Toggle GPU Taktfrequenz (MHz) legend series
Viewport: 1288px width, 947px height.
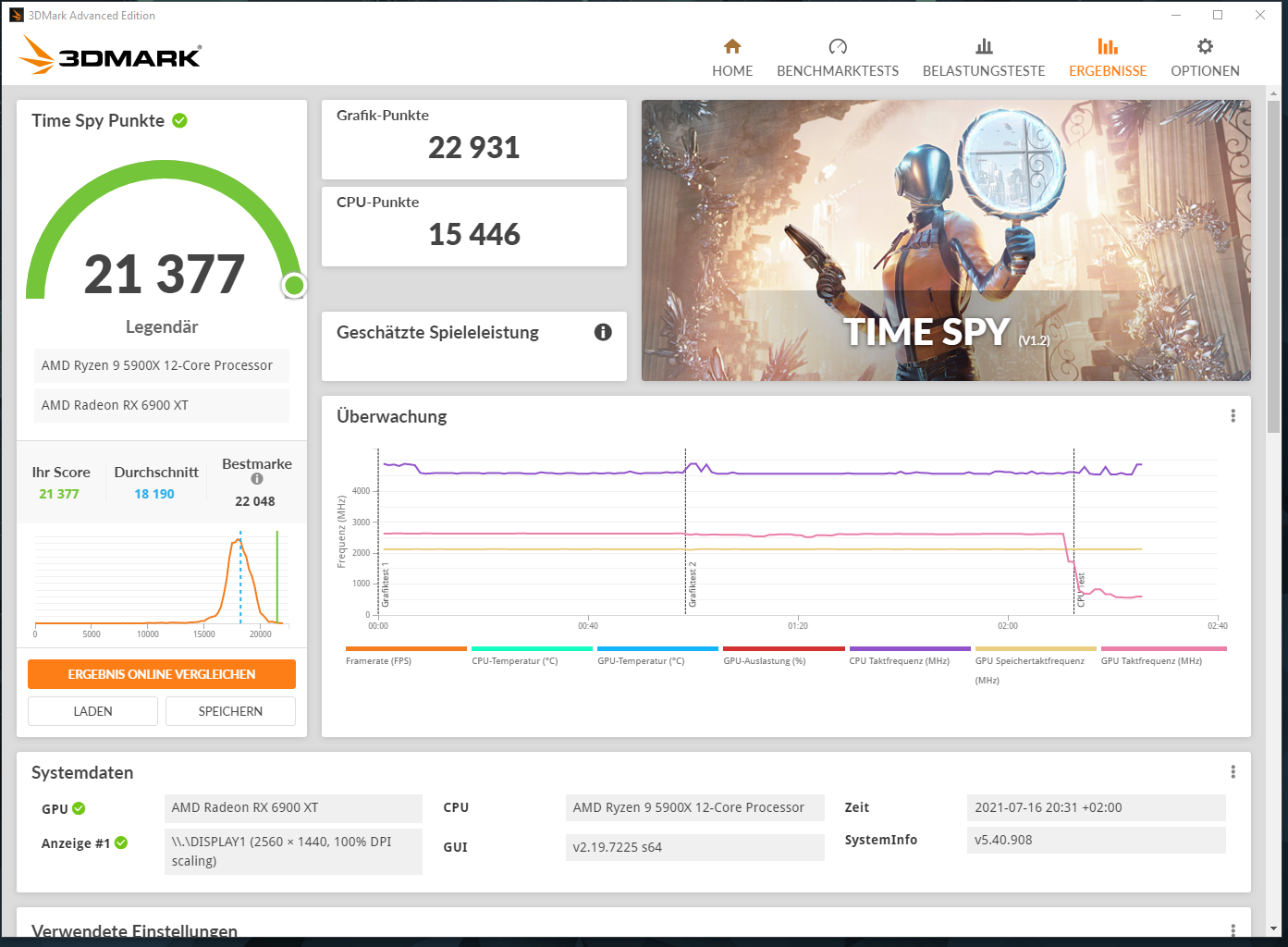1163,656
